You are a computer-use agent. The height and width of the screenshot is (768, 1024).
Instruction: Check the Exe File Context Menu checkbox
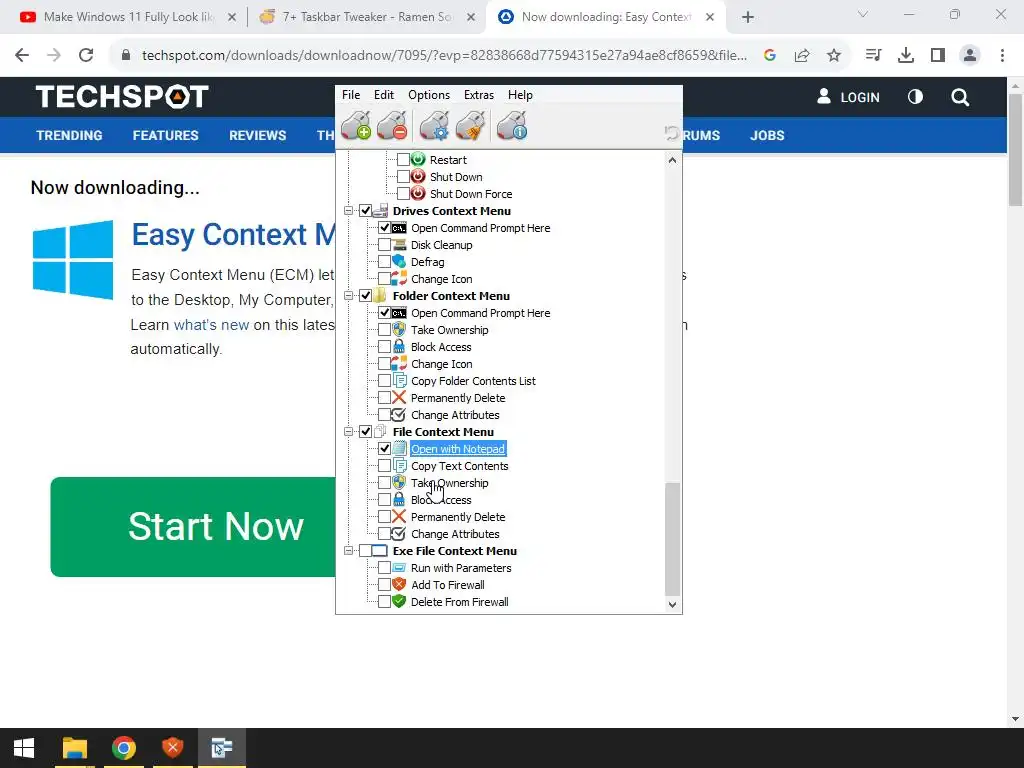pyautogui.click(x=366, y=551)
